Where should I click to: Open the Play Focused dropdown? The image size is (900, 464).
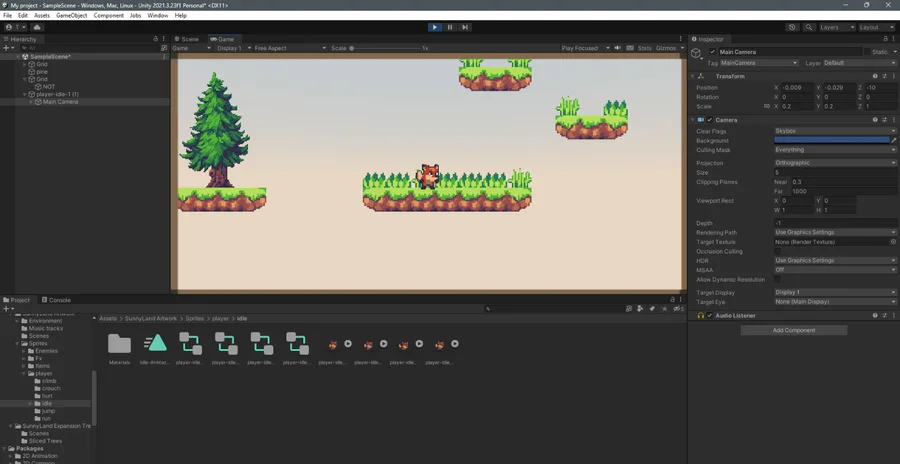point(584,48)
